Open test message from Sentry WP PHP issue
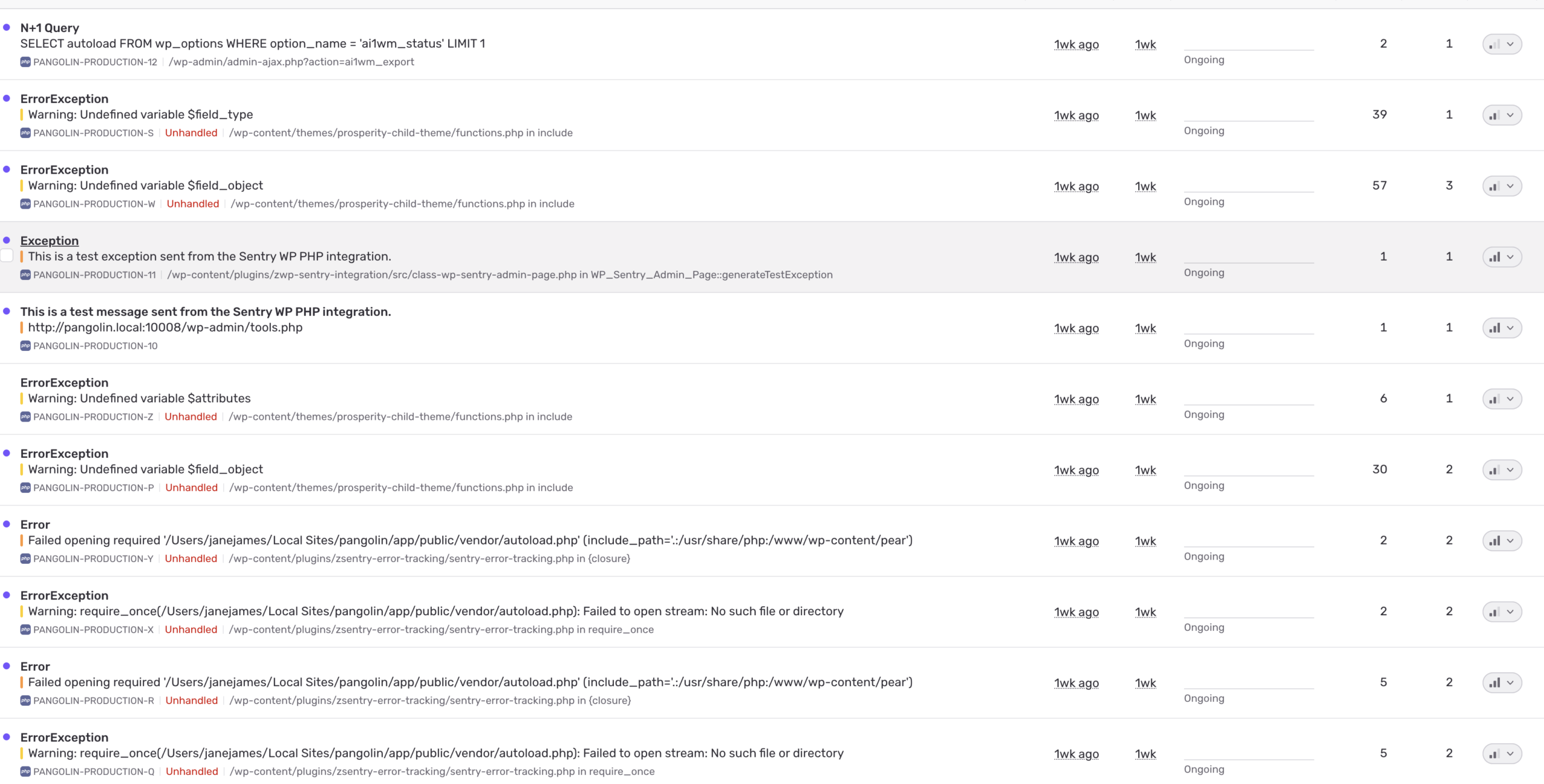This screenshot has height=784, width=1544. [205, 312]
